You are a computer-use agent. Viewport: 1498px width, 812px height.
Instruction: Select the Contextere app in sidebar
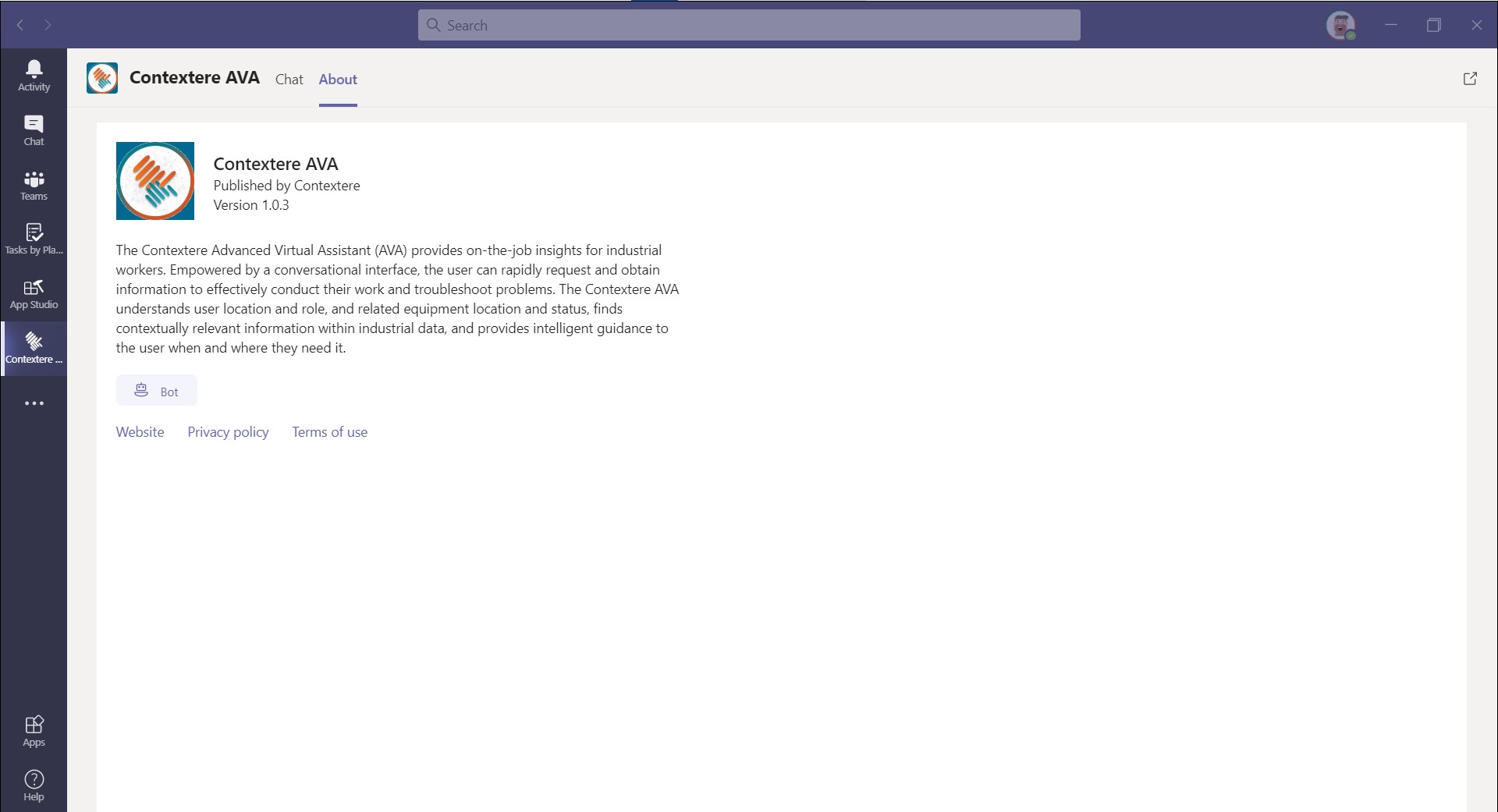coord(34,349)
